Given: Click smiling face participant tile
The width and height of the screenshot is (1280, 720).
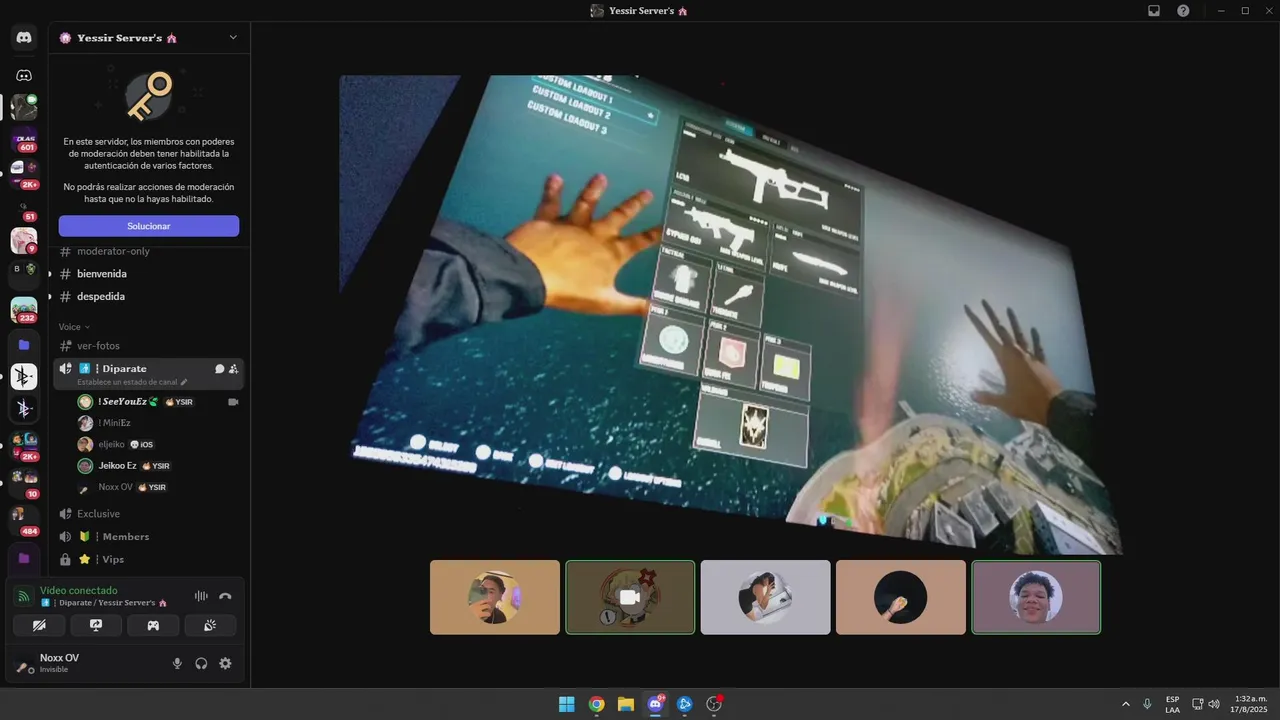Looking at the screenshot, I should point(1036,597).
